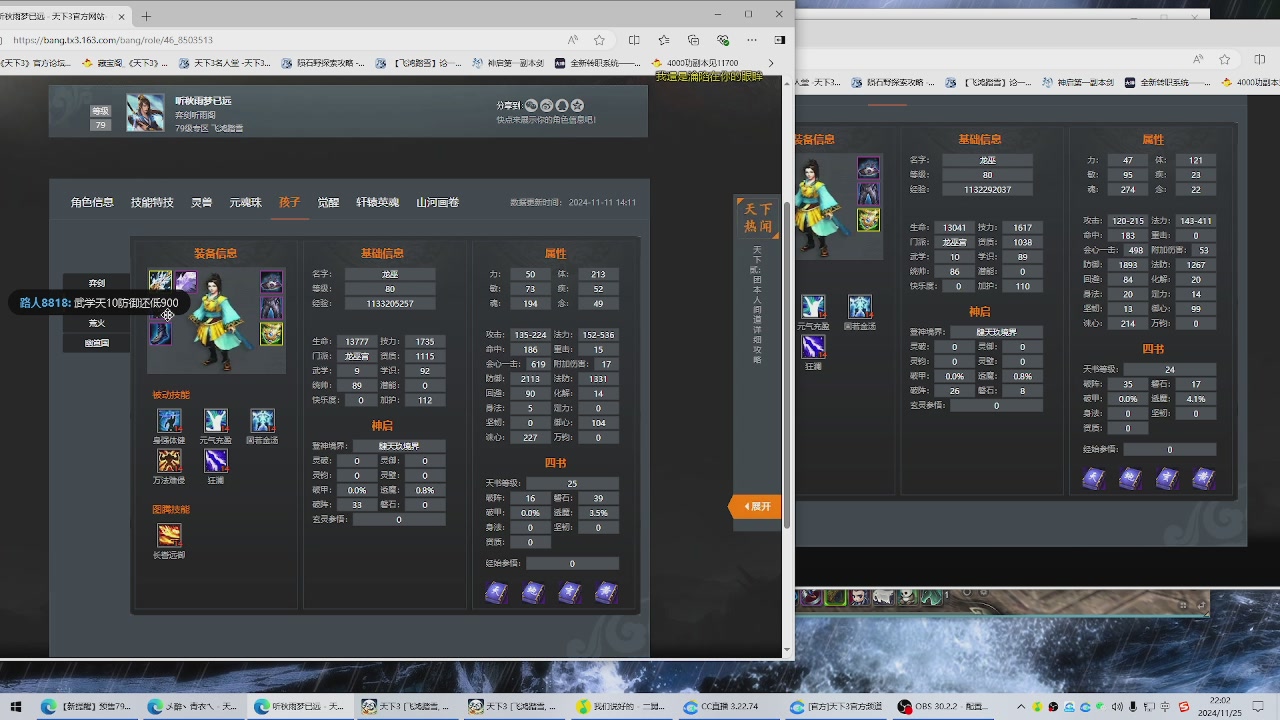Switch to the 技能特技 tab
The height and width of the screenshot is (720, 1280).
pos(152,202)
